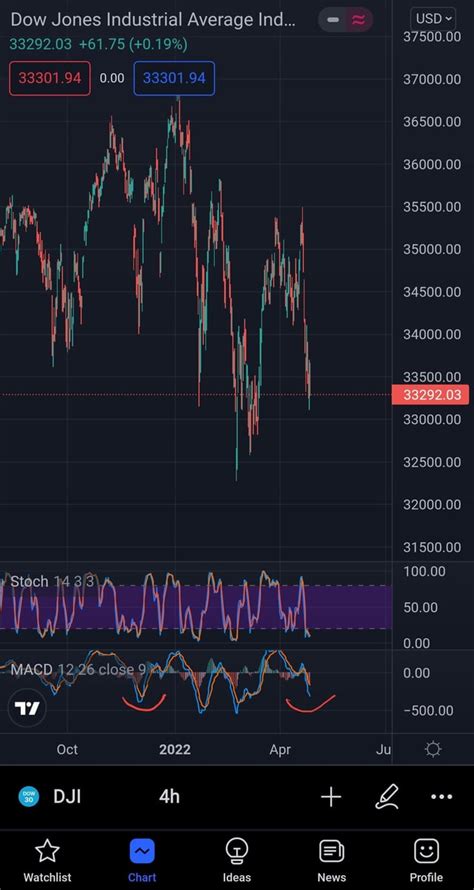Tap the 33292.03 +61.75 (+0.19%) quote line
This screenshot has height=890, width=474.
coord(99,44)
